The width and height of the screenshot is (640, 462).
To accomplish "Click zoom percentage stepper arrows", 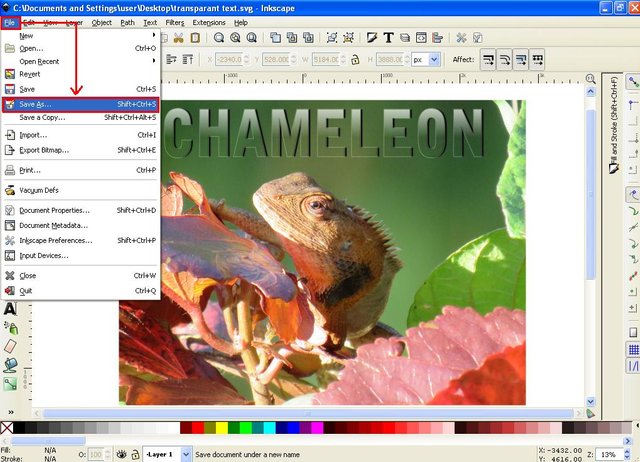I will (x=627, y=454).
